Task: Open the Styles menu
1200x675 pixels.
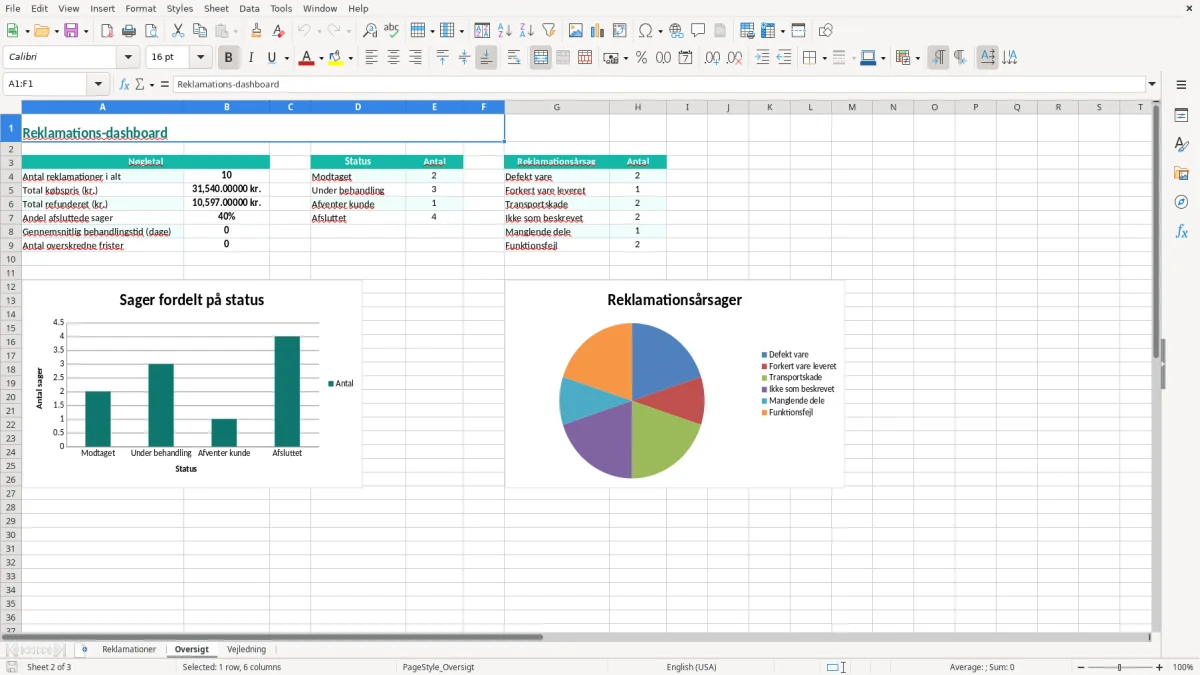Action: coord(180,8)
